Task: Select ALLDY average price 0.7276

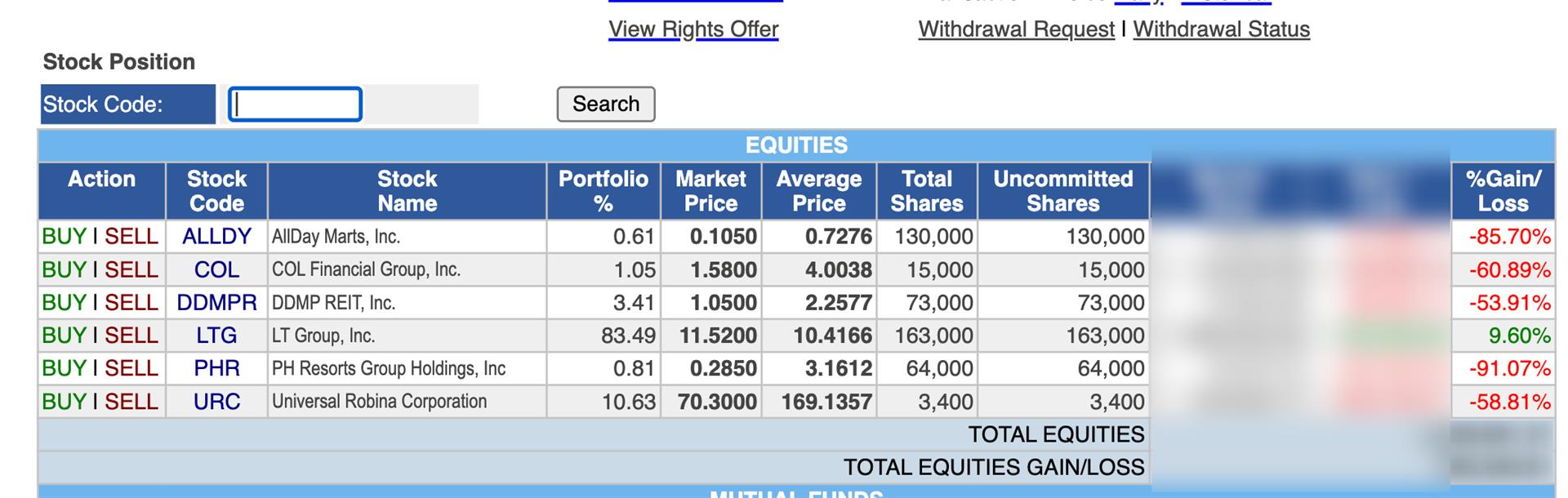Action: pos(839,237)
